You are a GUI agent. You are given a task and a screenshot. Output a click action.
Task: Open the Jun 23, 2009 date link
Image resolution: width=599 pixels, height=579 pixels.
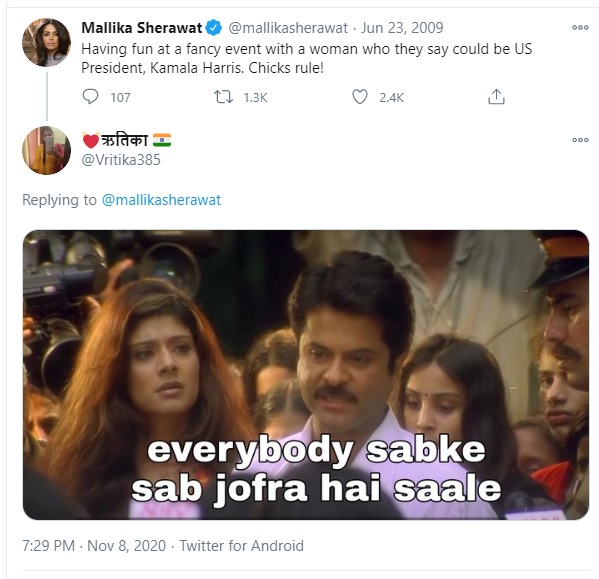click(402, 28)
